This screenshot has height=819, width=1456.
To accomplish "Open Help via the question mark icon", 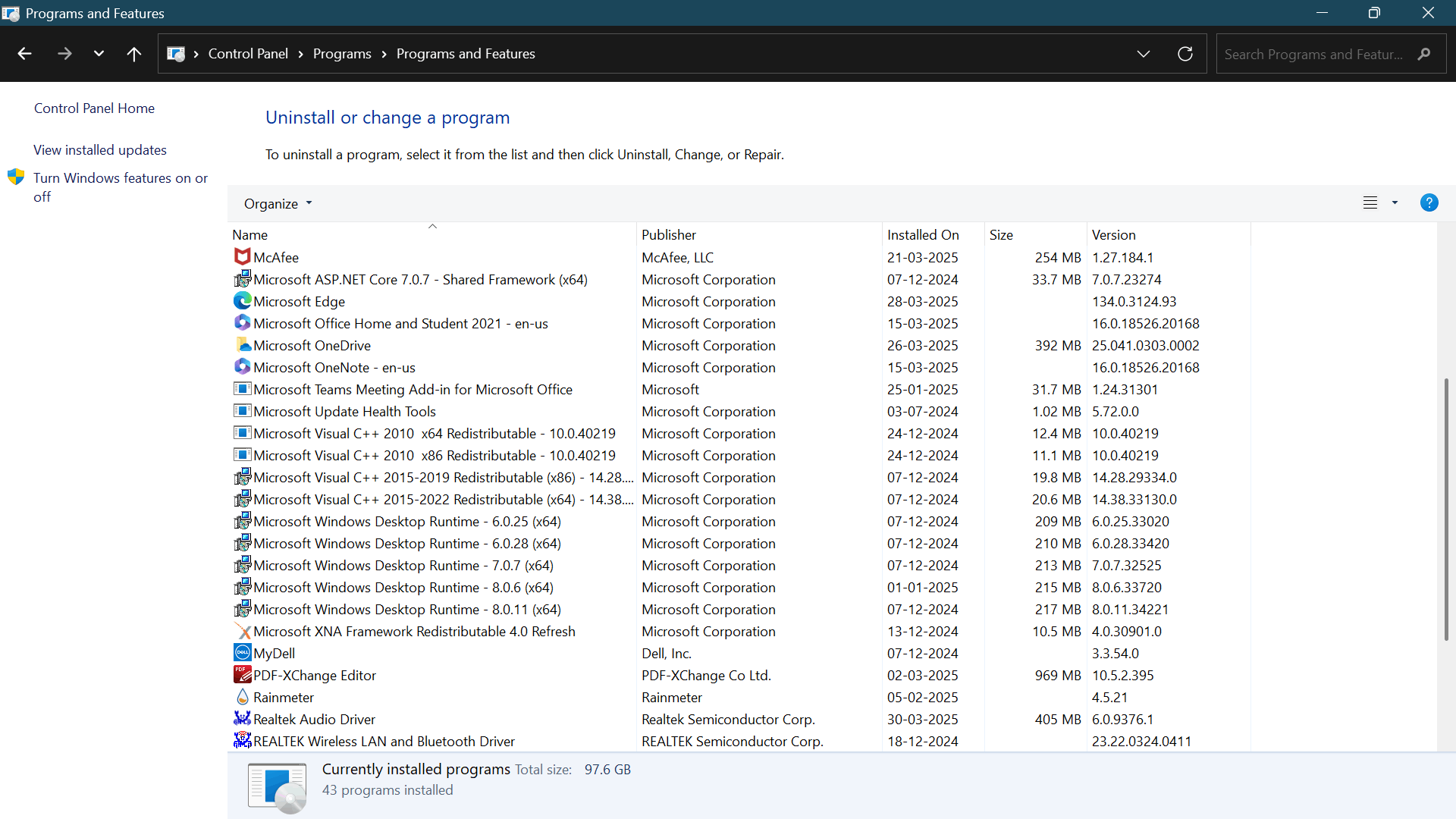I will [x=1429, y=202].
